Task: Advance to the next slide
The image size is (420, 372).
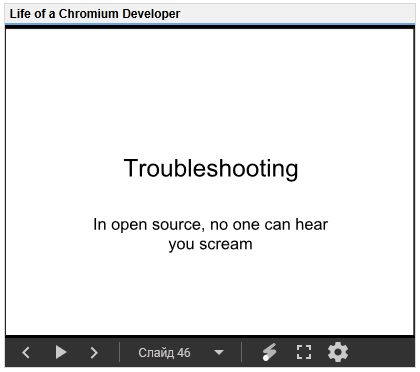Action: click(94, 352)
